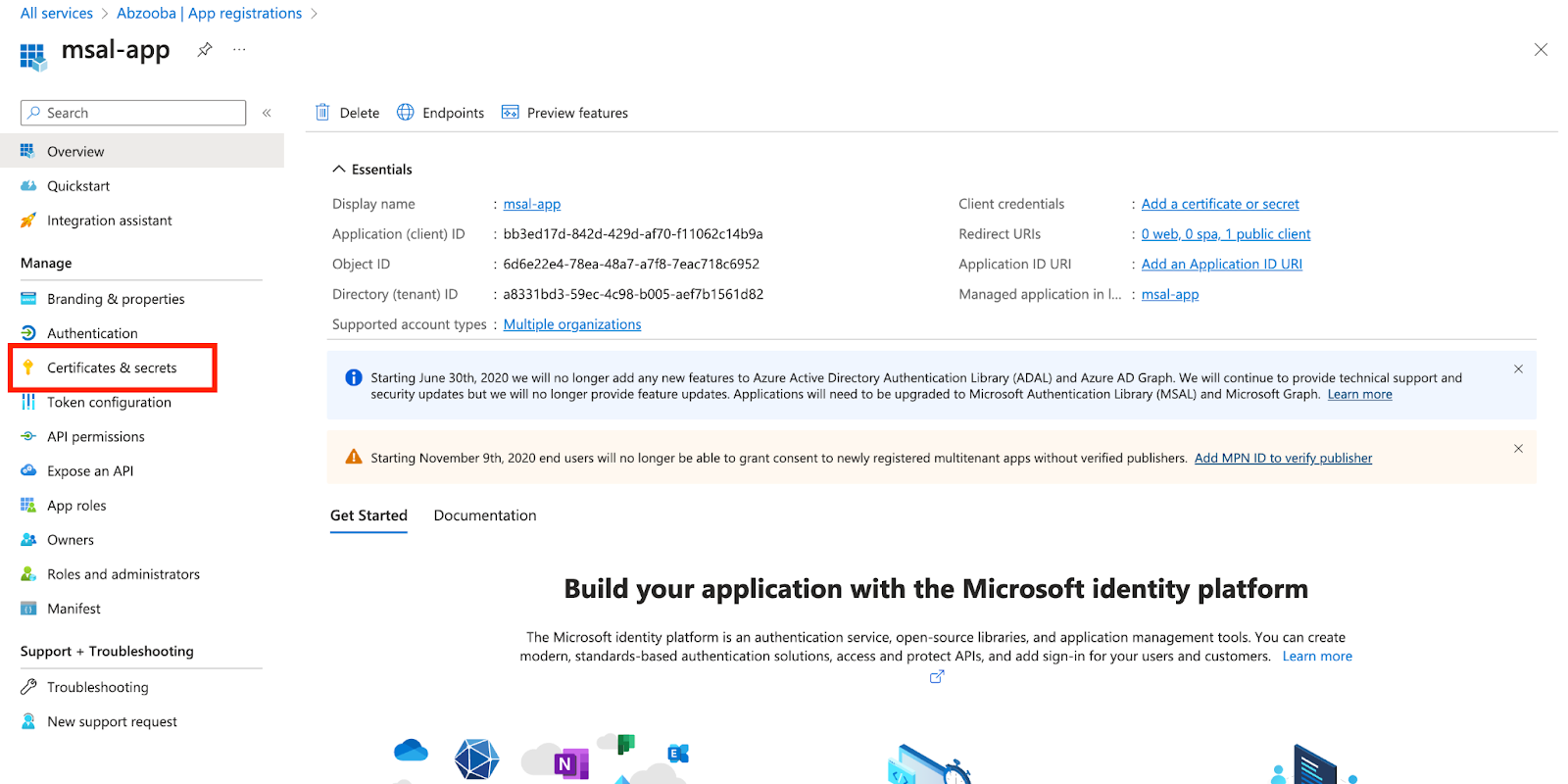The image size is (1568, 784).
Task: Collapse the Essentials section
Action: point(339,169)
